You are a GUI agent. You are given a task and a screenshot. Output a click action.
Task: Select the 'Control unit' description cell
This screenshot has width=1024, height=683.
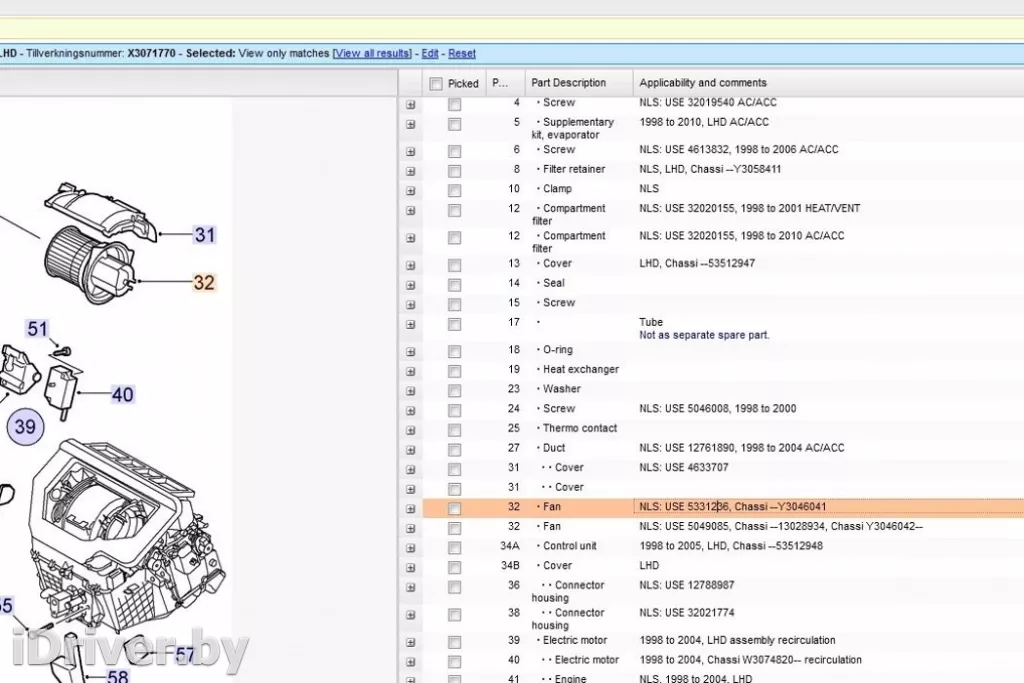[569, 545]
